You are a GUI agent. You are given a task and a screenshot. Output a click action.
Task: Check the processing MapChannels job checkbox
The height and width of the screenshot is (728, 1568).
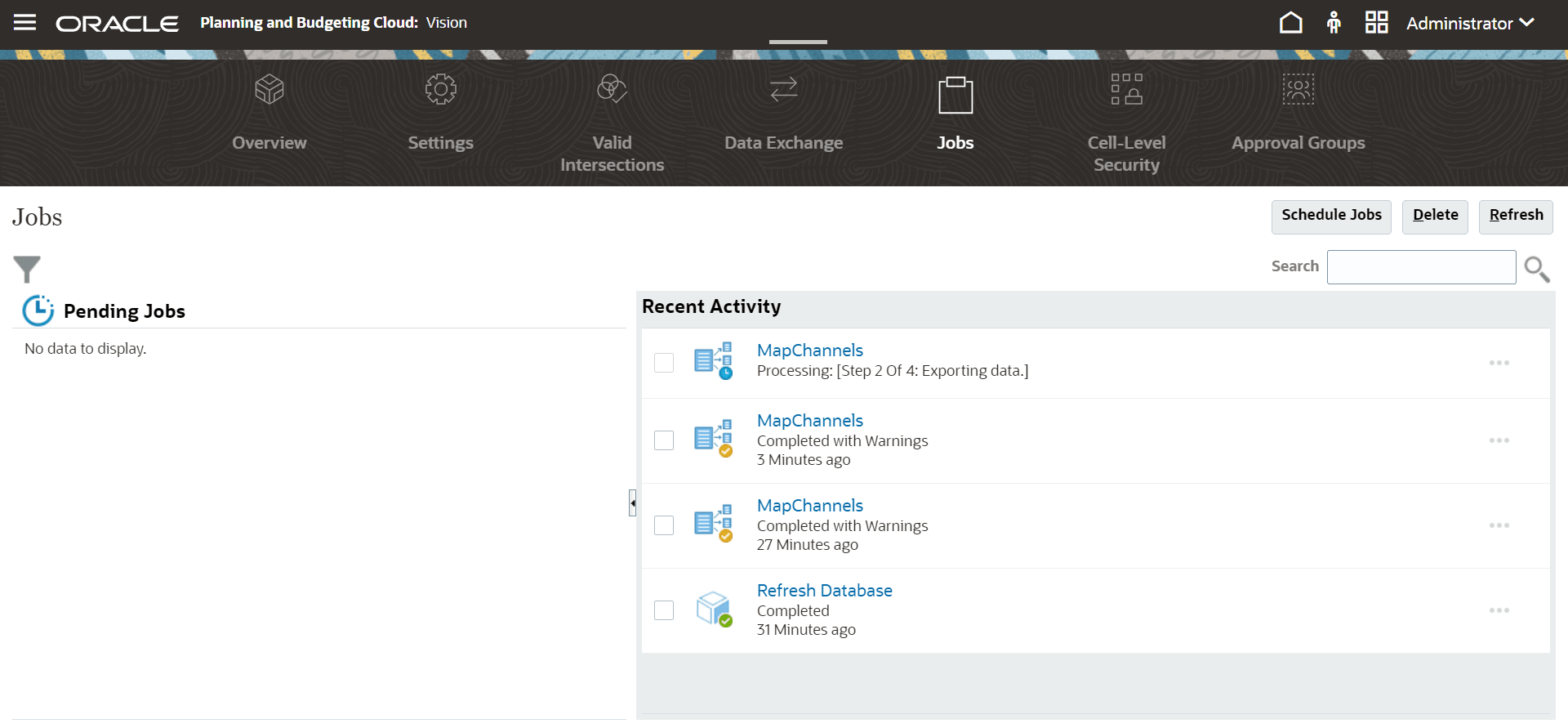point(664,362)
